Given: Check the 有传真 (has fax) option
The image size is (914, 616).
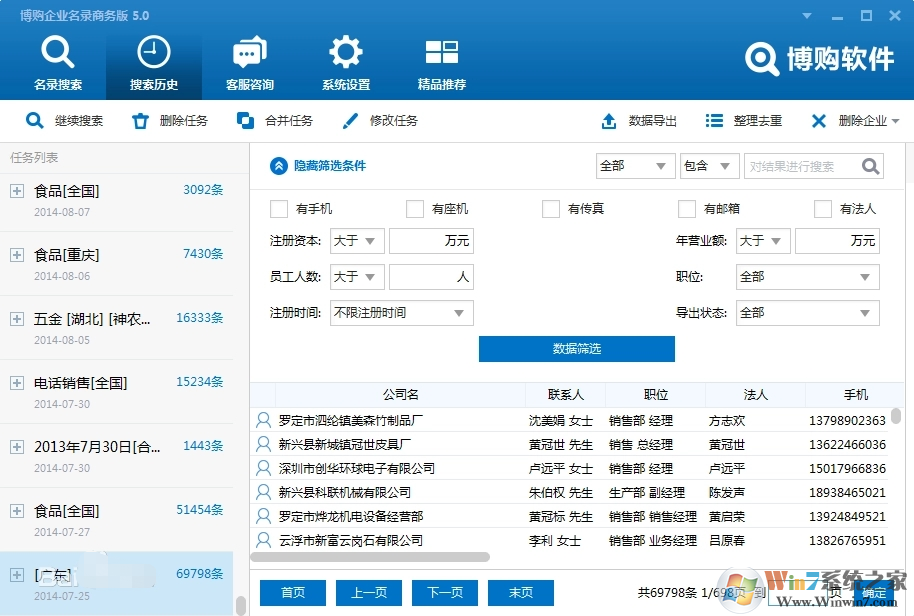Looking at the screenshot, I should pos(550,208).
